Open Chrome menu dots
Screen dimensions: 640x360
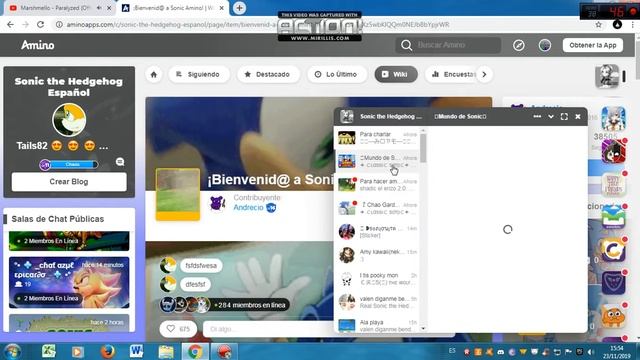click(633, 25)
